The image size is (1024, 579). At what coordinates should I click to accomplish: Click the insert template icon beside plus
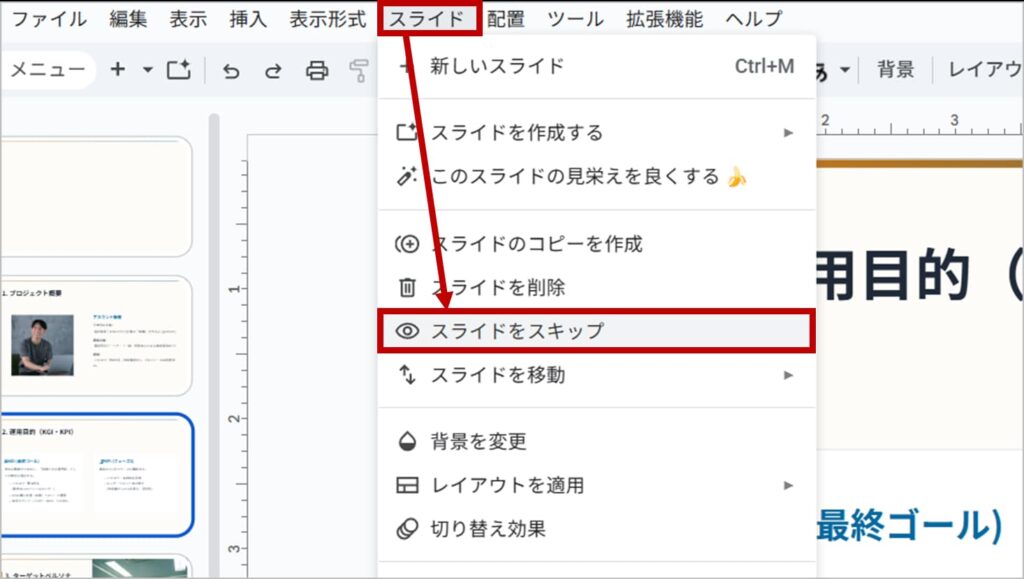pos(179,70)
